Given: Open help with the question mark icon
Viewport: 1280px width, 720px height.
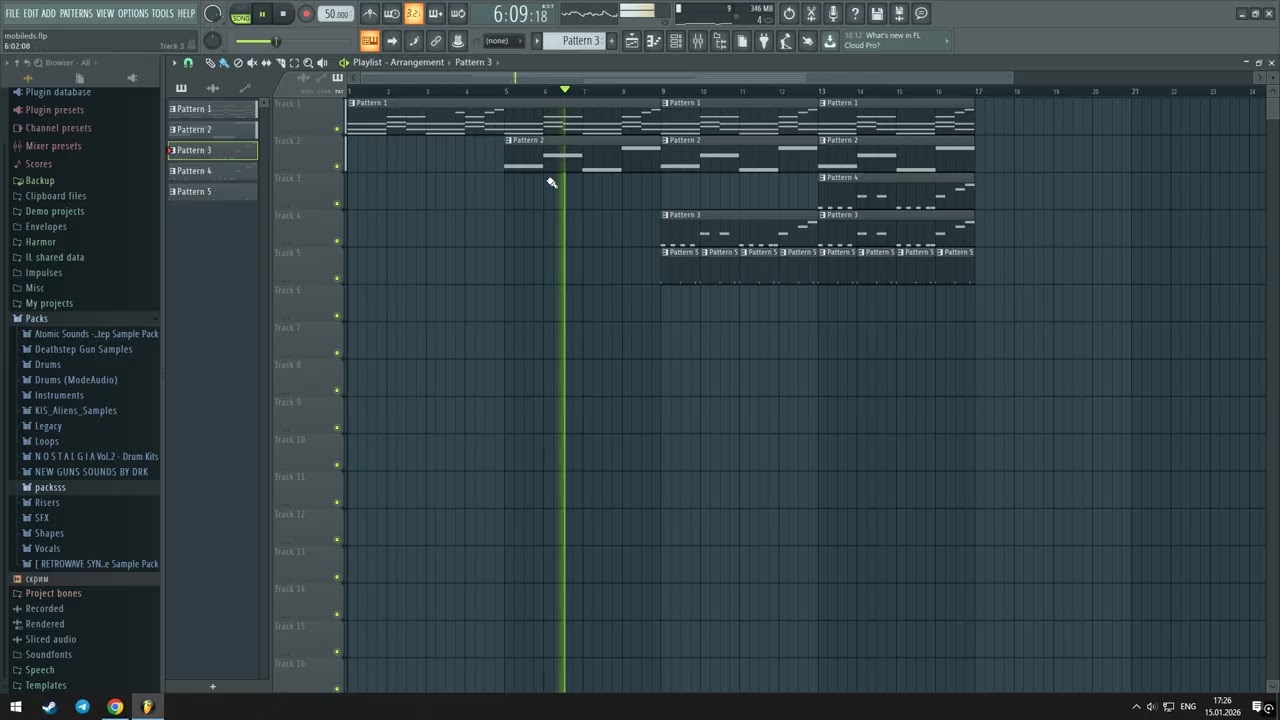Looking at the screenshot, I should click(854, 13).
